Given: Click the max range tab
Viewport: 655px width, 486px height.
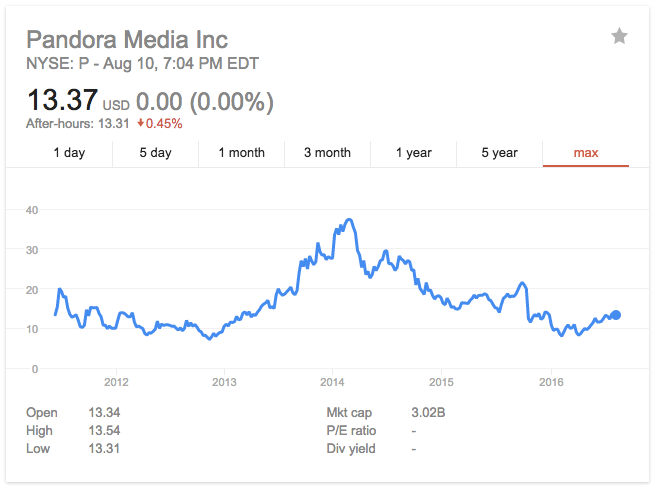Looking at the screenshot, I should [586, 153].
